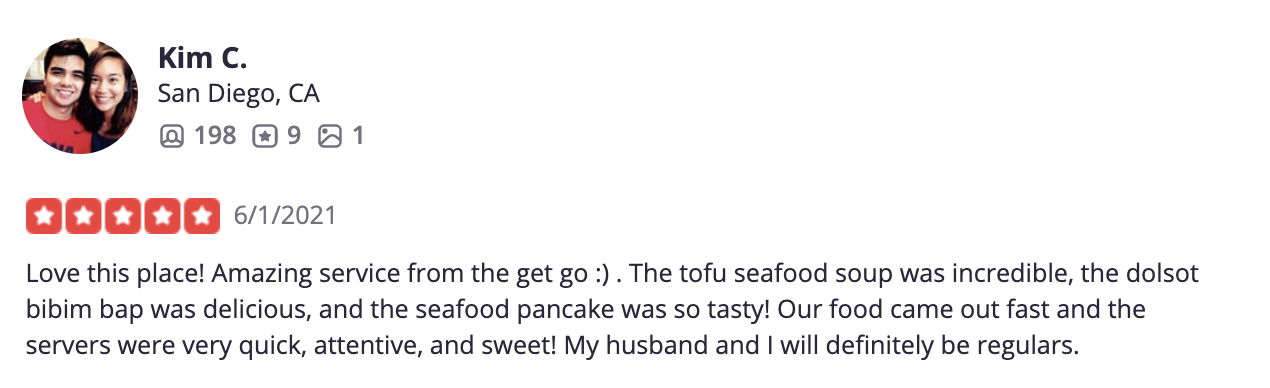Click the fifth rating star
The height and width of the screenshot is (388, 1270).
202,216
